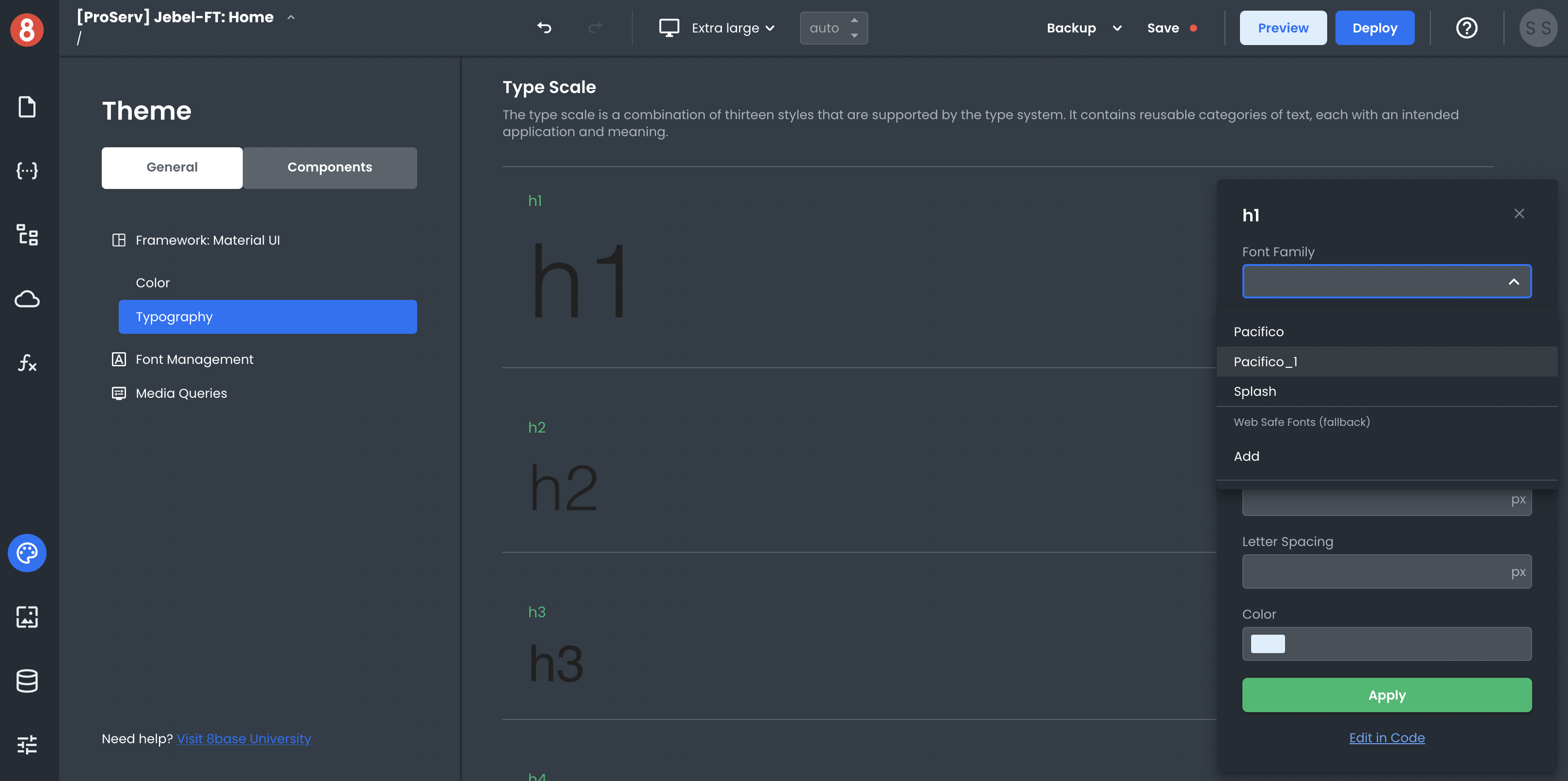Click the green Apply button
1568x781 pixels.
pyautogui.click(x=1386, y=695)
